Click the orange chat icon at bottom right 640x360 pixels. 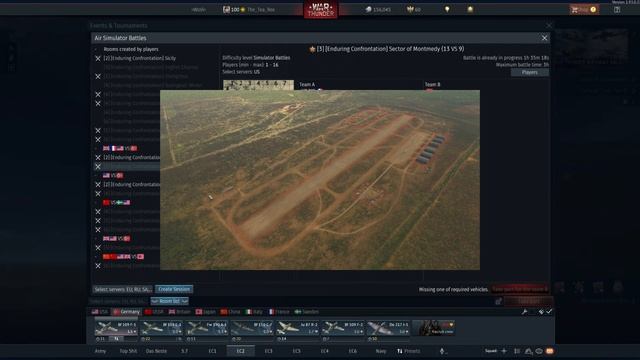pyautogui.click(x=550, y=351)
